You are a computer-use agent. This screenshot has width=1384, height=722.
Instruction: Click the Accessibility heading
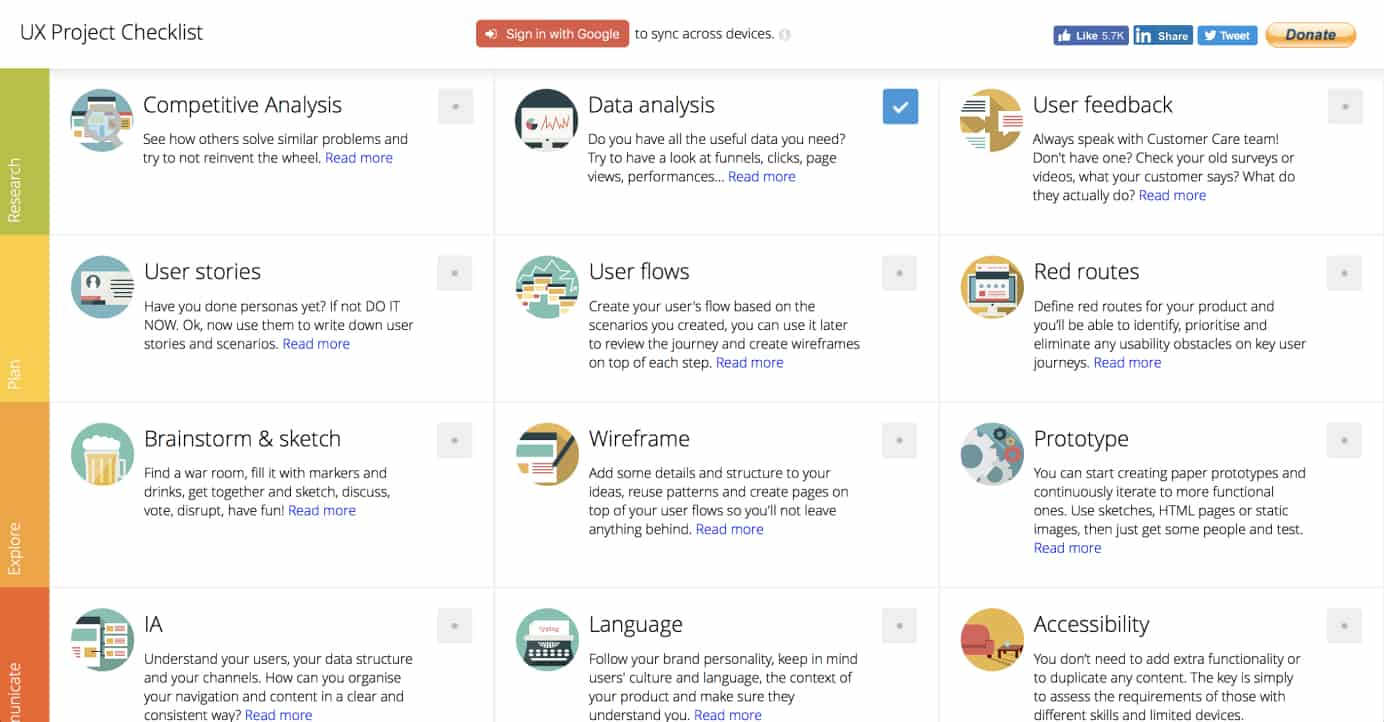point(1091,624)
